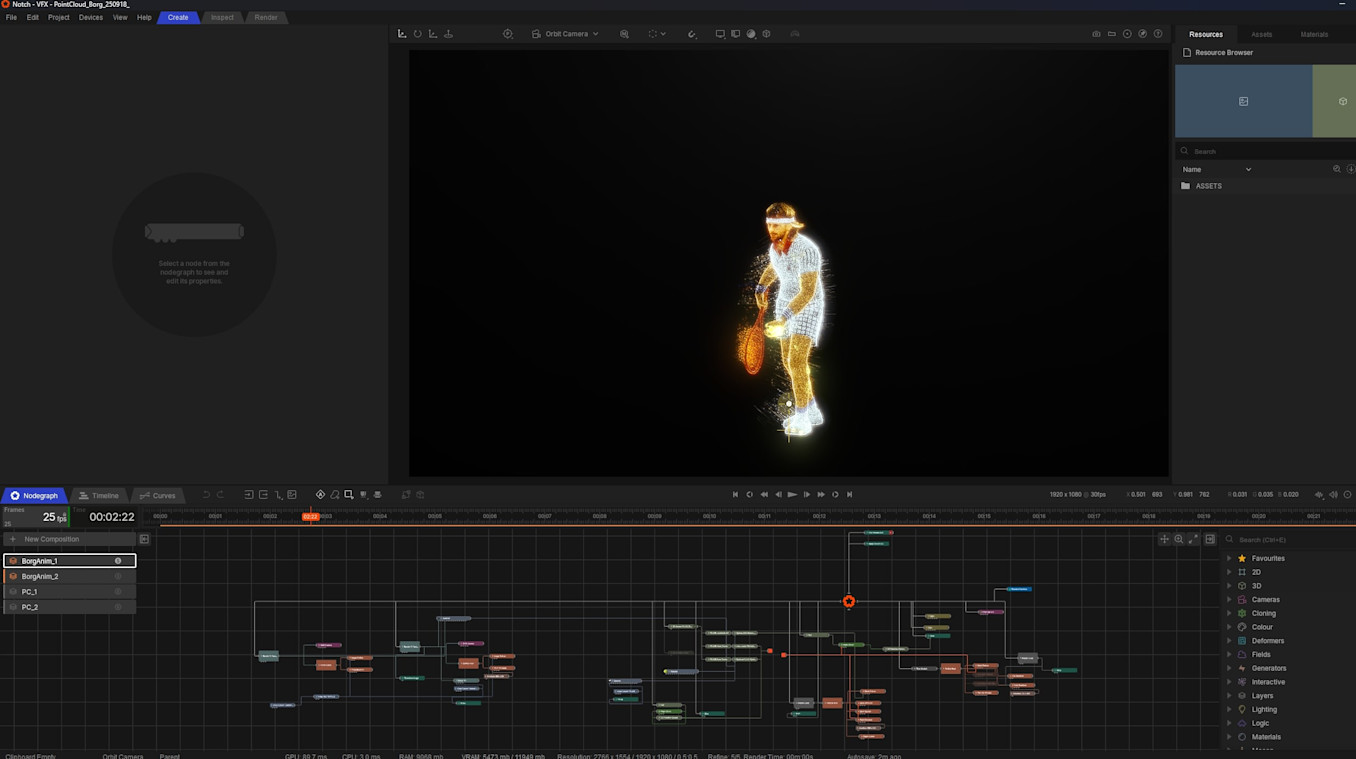Click the screenshot camera icon above viewport
This screenshot has width=1356, height=759.
pos(1096,34)
